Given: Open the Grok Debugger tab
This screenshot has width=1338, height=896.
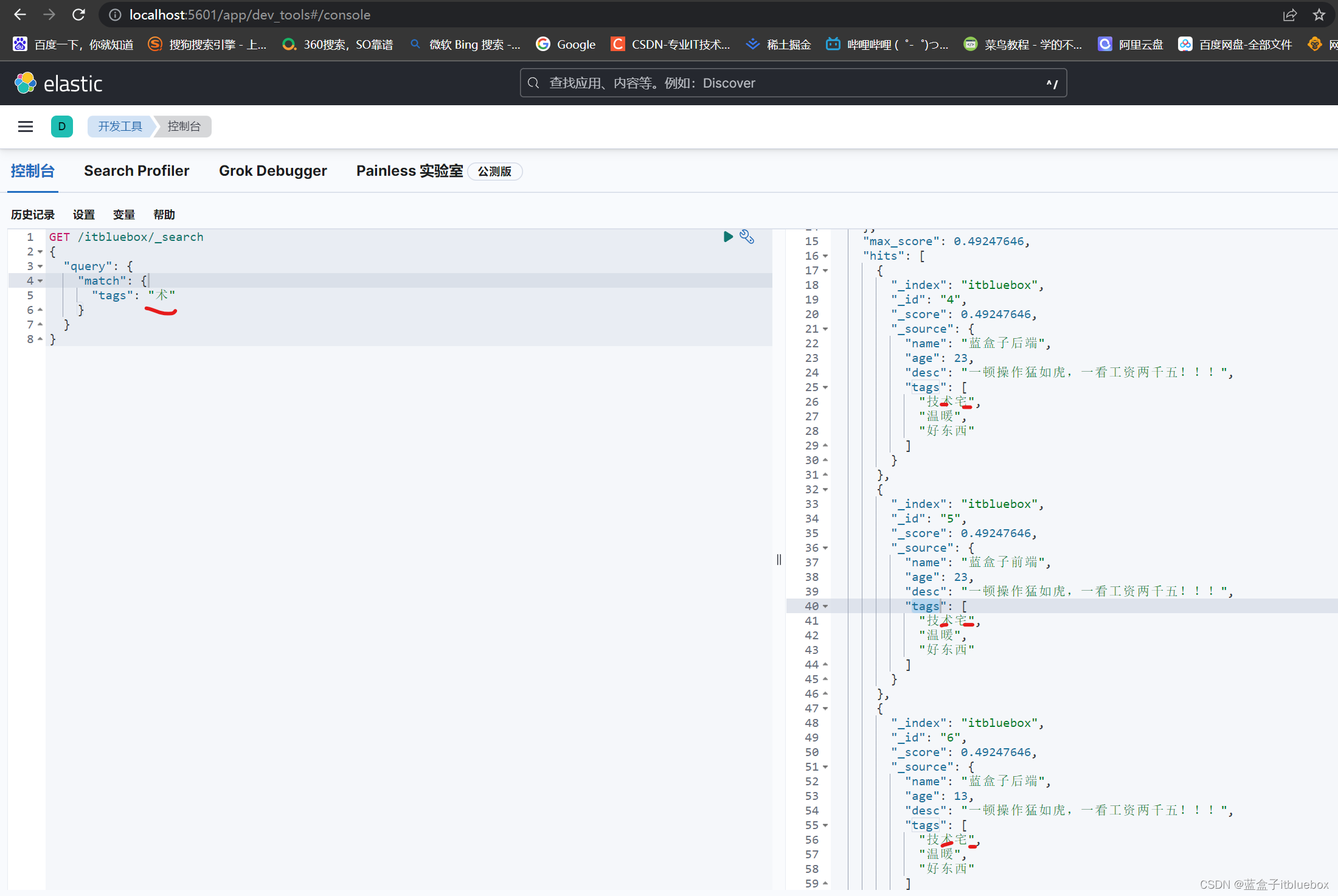Looking at the screenshot, I should pyautogui.click(x=272, y=171).
